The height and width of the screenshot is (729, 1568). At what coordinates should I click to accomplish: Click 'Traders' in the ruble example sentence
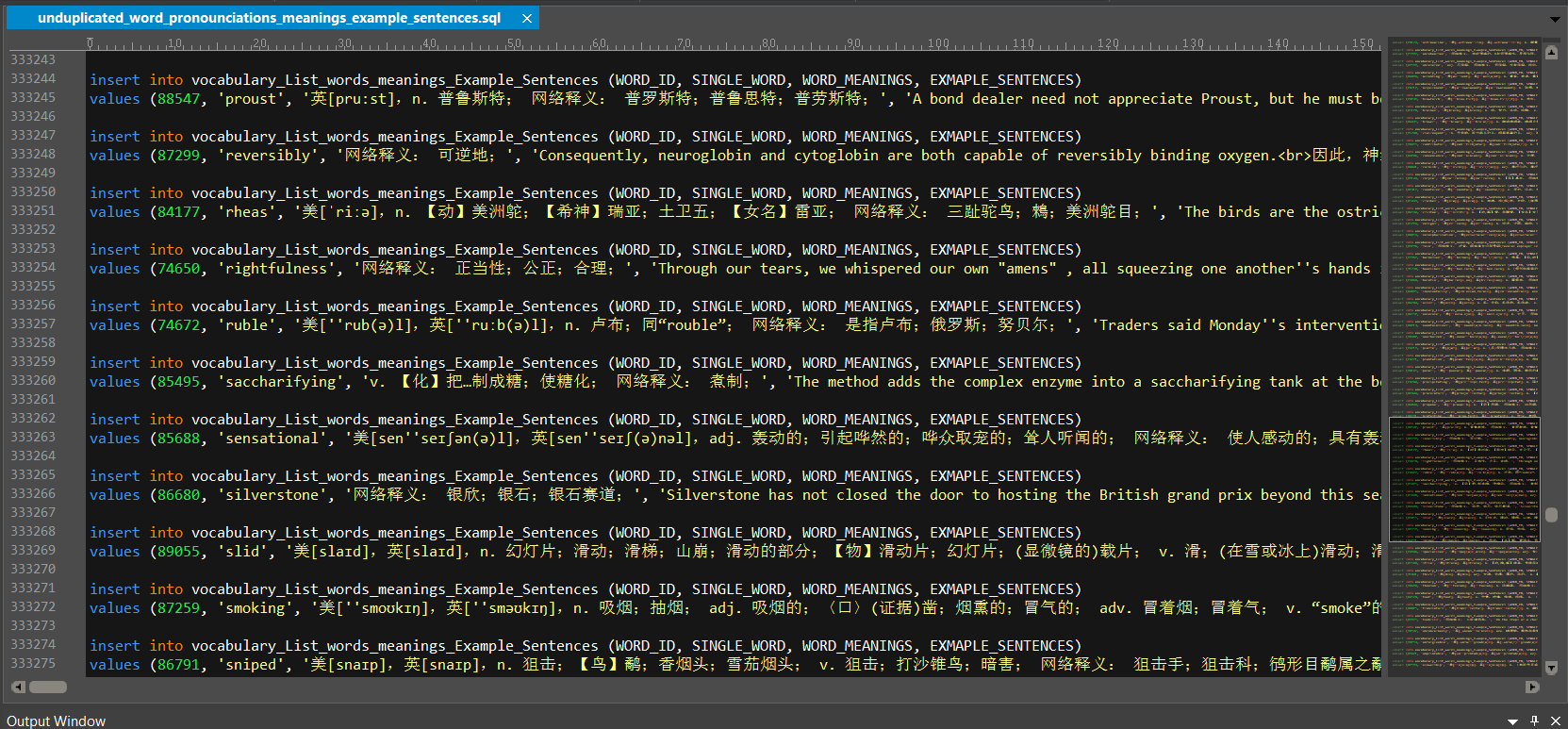(1129, 325)
